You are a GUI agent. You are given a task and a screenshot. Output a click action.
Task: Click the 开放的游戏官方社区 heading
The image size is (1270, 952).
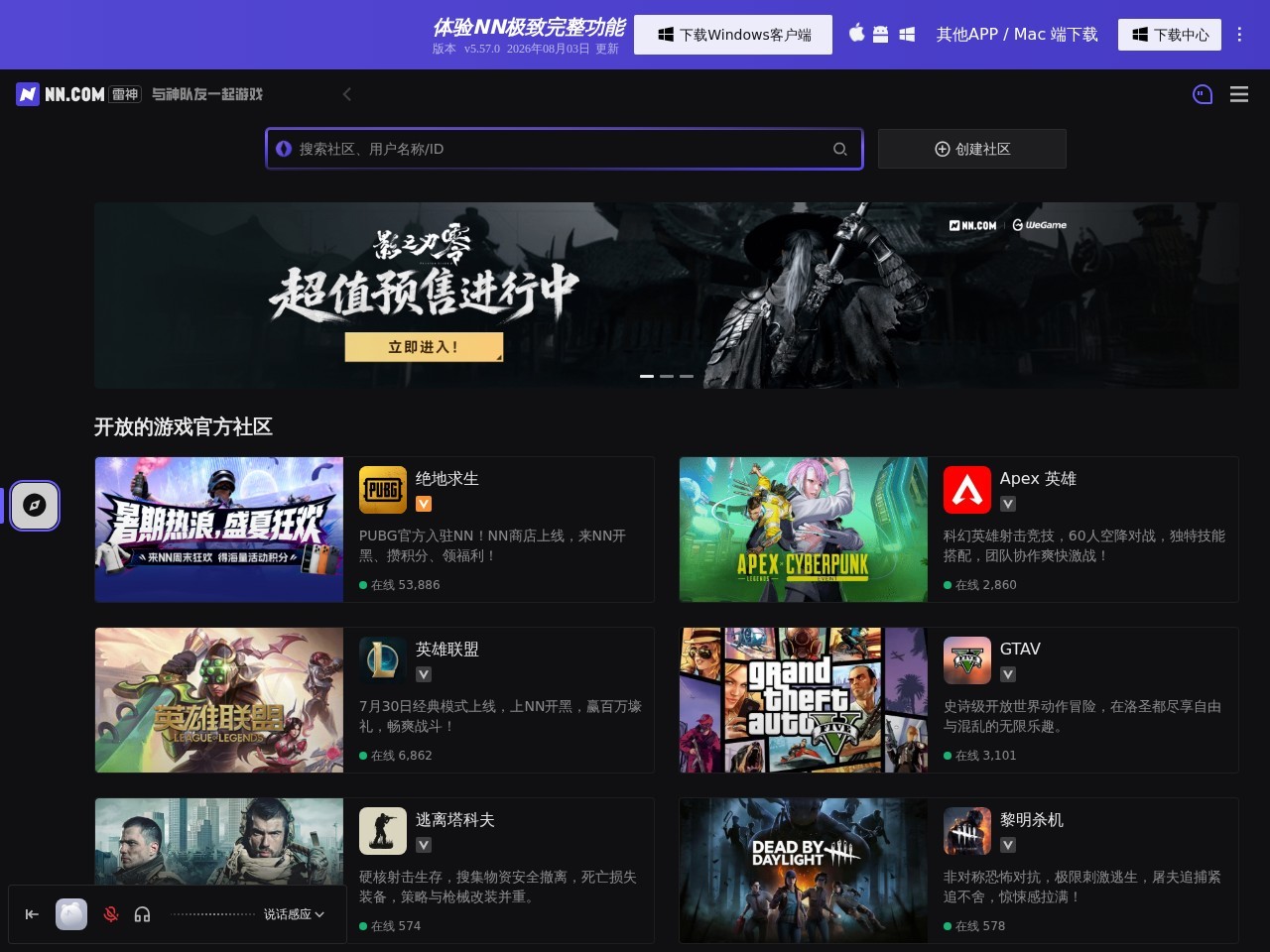pos(184,426)
